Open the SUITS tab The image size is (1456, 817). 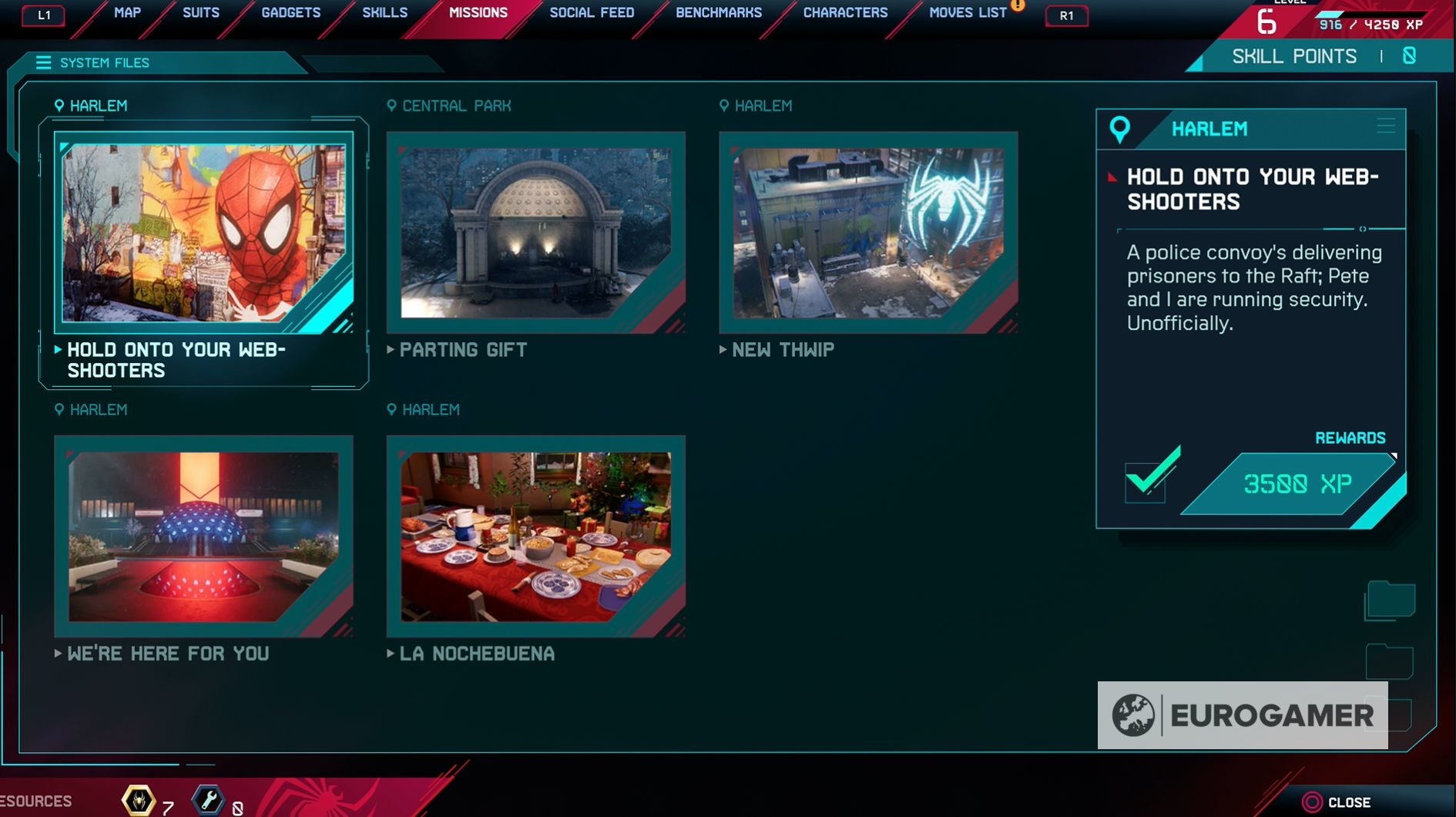[x=200, y=12]
